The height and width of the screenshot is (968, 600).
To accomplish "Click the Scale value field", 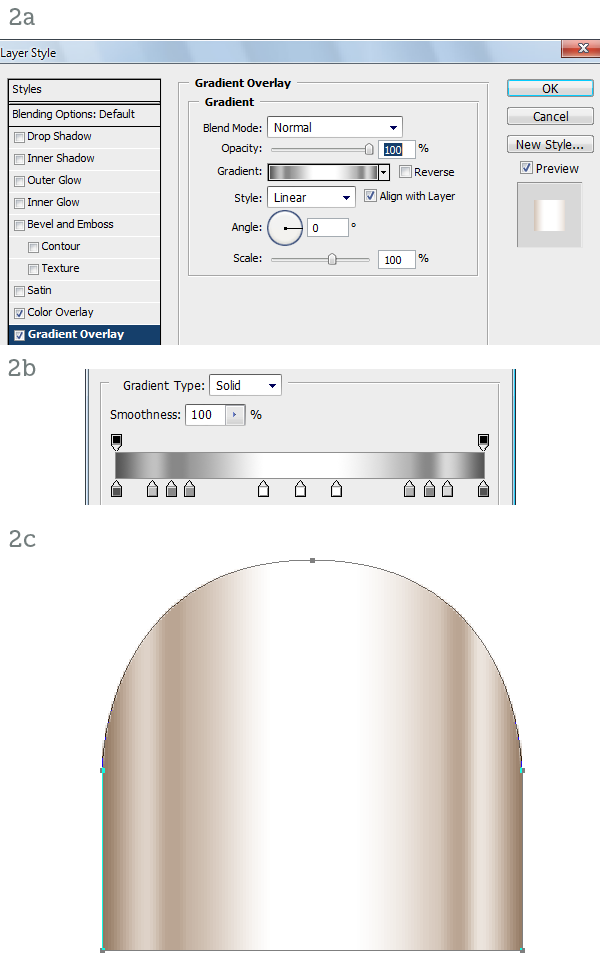I will (396, 260).
